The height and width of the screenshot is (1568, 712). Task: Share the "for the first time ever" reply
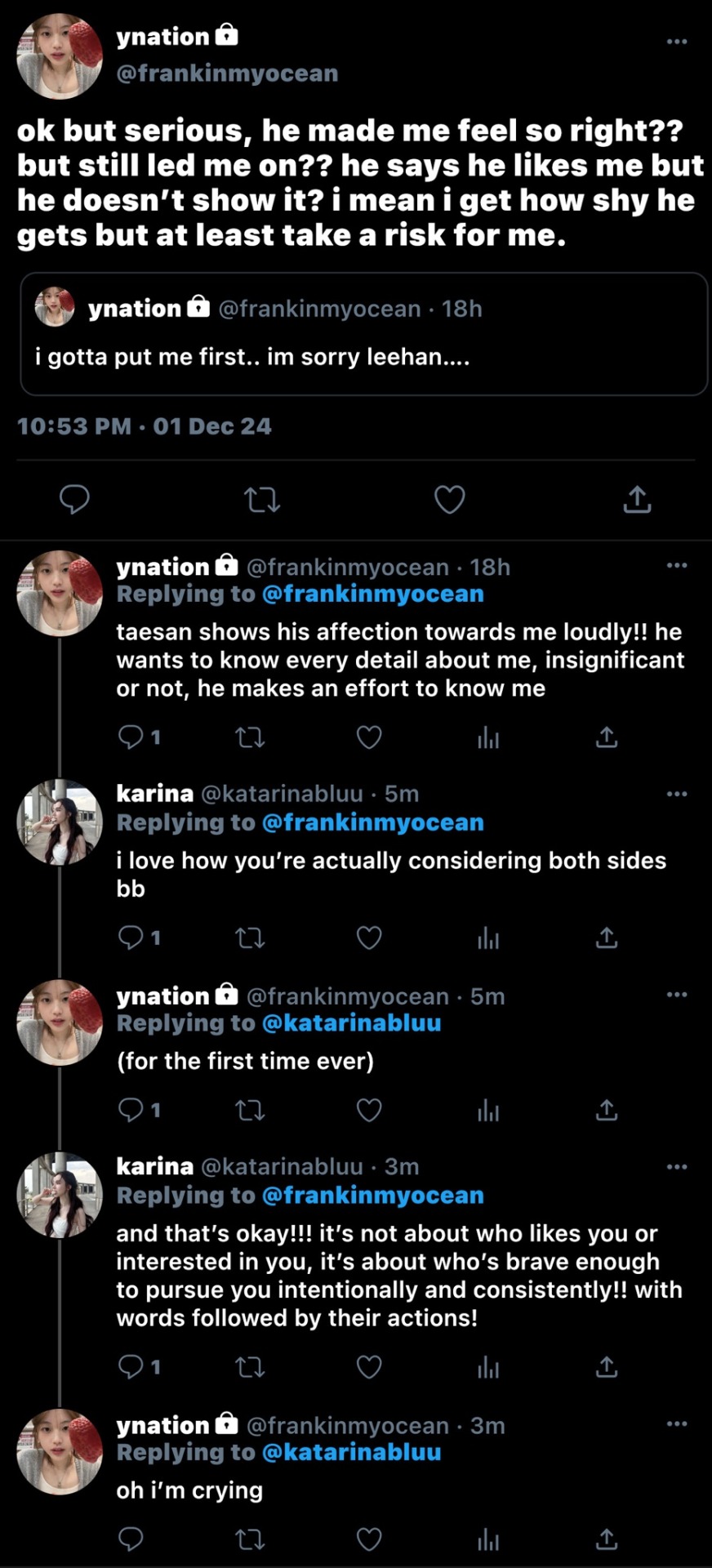[x=606, y=1110]
